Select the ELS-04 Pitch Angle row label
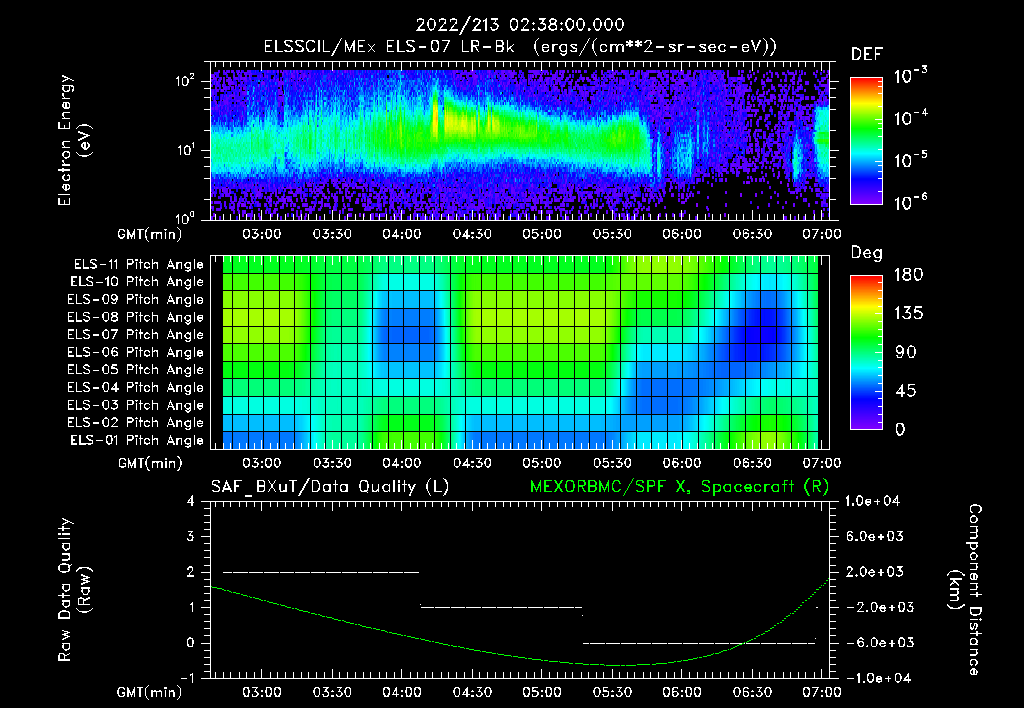 coord(136,387)
